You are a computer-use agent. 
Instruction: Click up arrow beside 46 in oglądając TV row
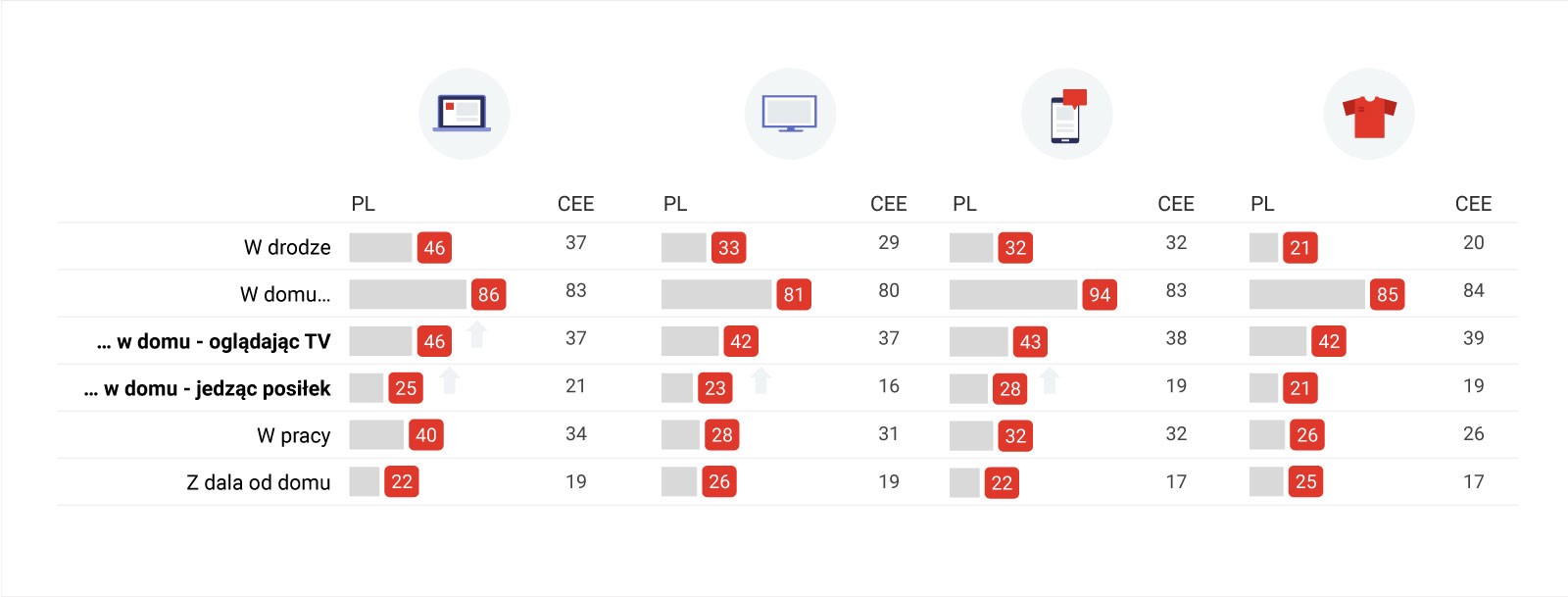point(477,334)
